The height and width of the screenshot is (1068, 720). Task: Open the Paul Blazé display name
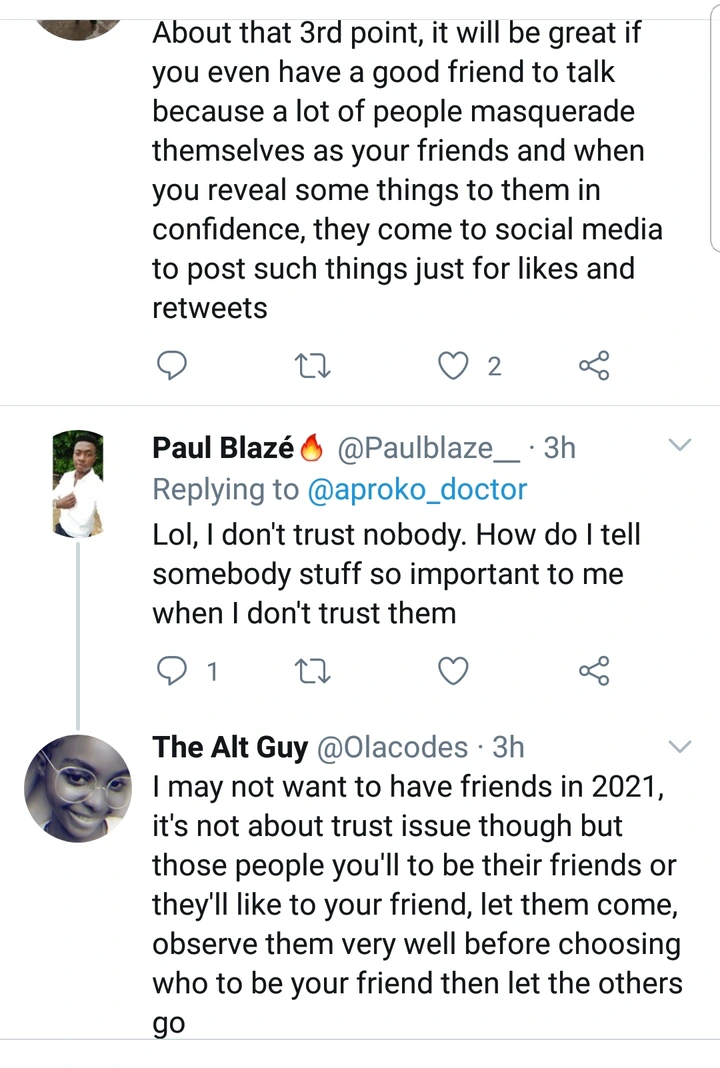tap(222, 447)
